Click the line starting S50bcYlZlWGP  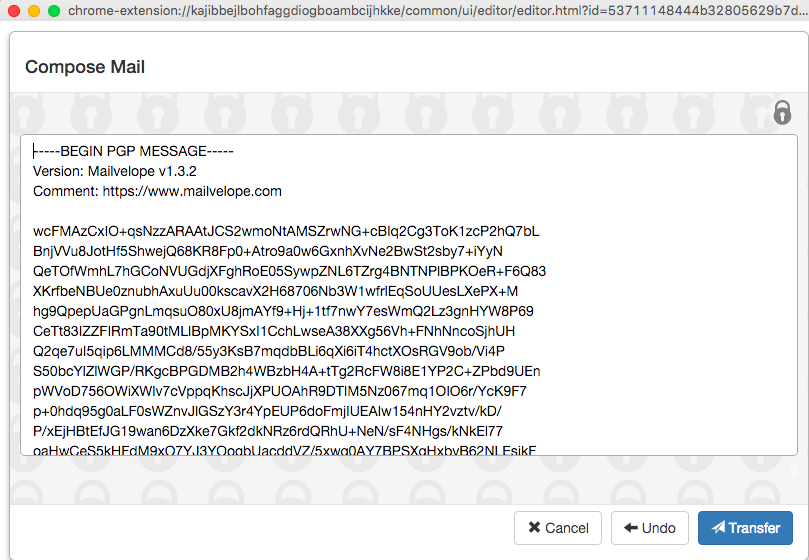pyautogui.click(x=287, y=371)
